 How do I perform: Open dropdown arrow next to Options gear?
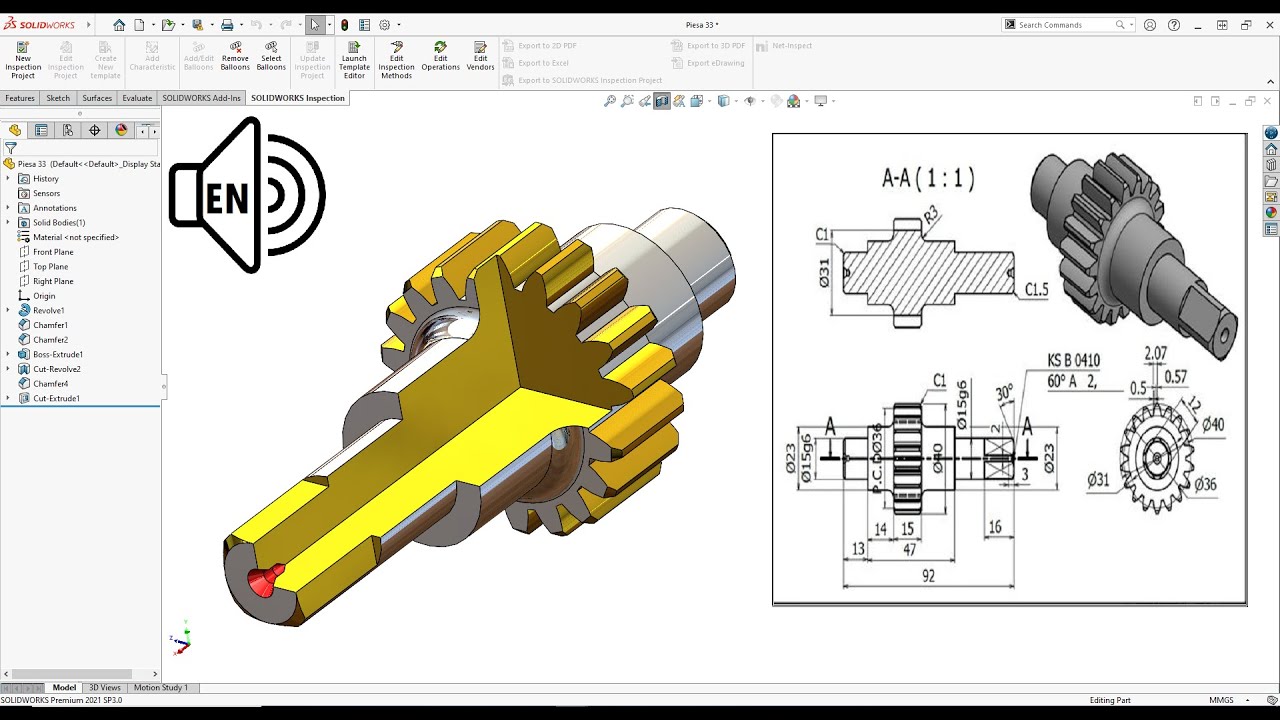tap(399, 25)
